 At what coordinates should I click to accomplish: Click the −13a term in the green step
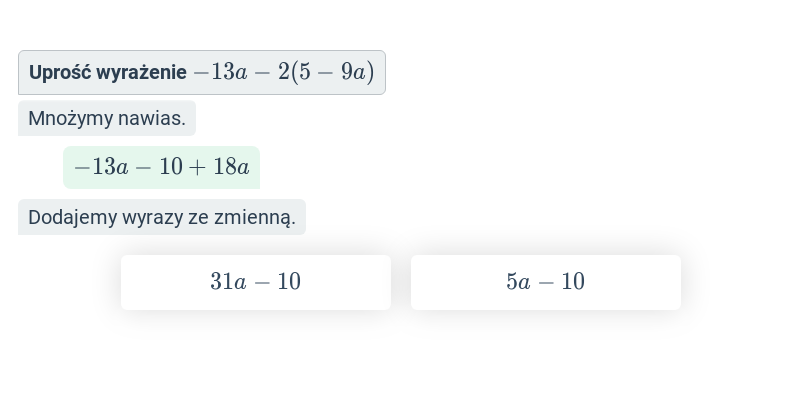coord(101,167)
